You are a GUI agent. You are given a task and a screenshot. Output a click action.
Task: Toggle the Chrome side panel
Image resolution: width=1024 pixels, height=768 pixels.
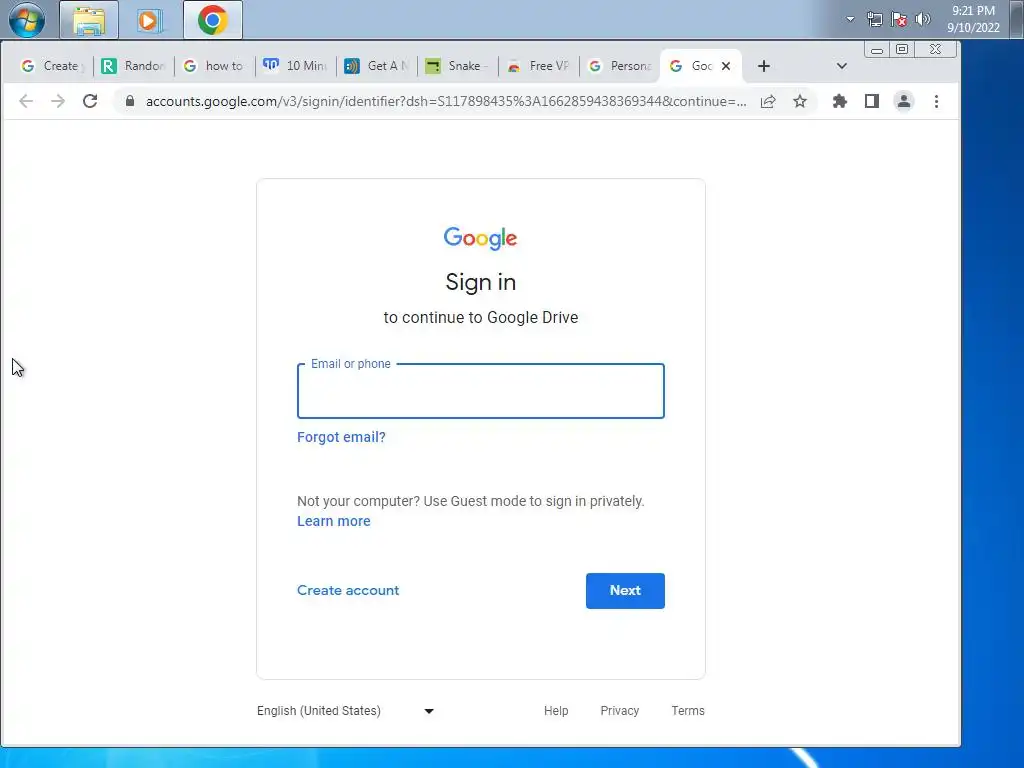click(x=872, y=101)
